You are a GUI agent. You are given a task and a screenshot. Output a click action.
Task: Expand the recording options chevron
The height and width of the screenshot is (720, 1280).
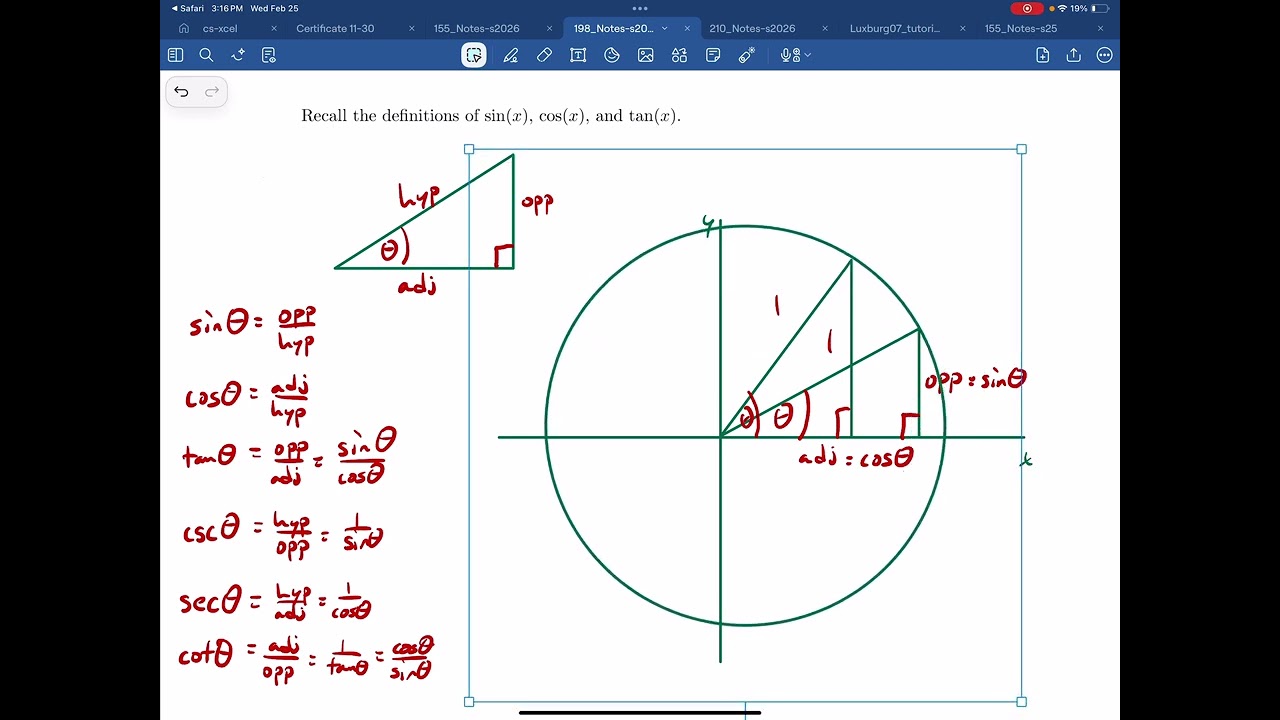tap(807, 55)
